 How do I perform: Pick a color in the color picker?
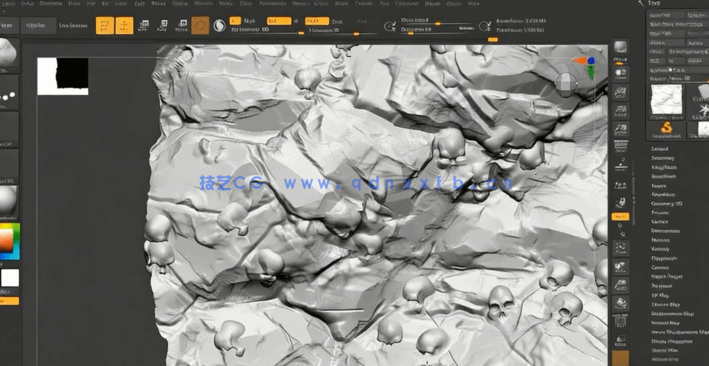[x=9, y=242]
